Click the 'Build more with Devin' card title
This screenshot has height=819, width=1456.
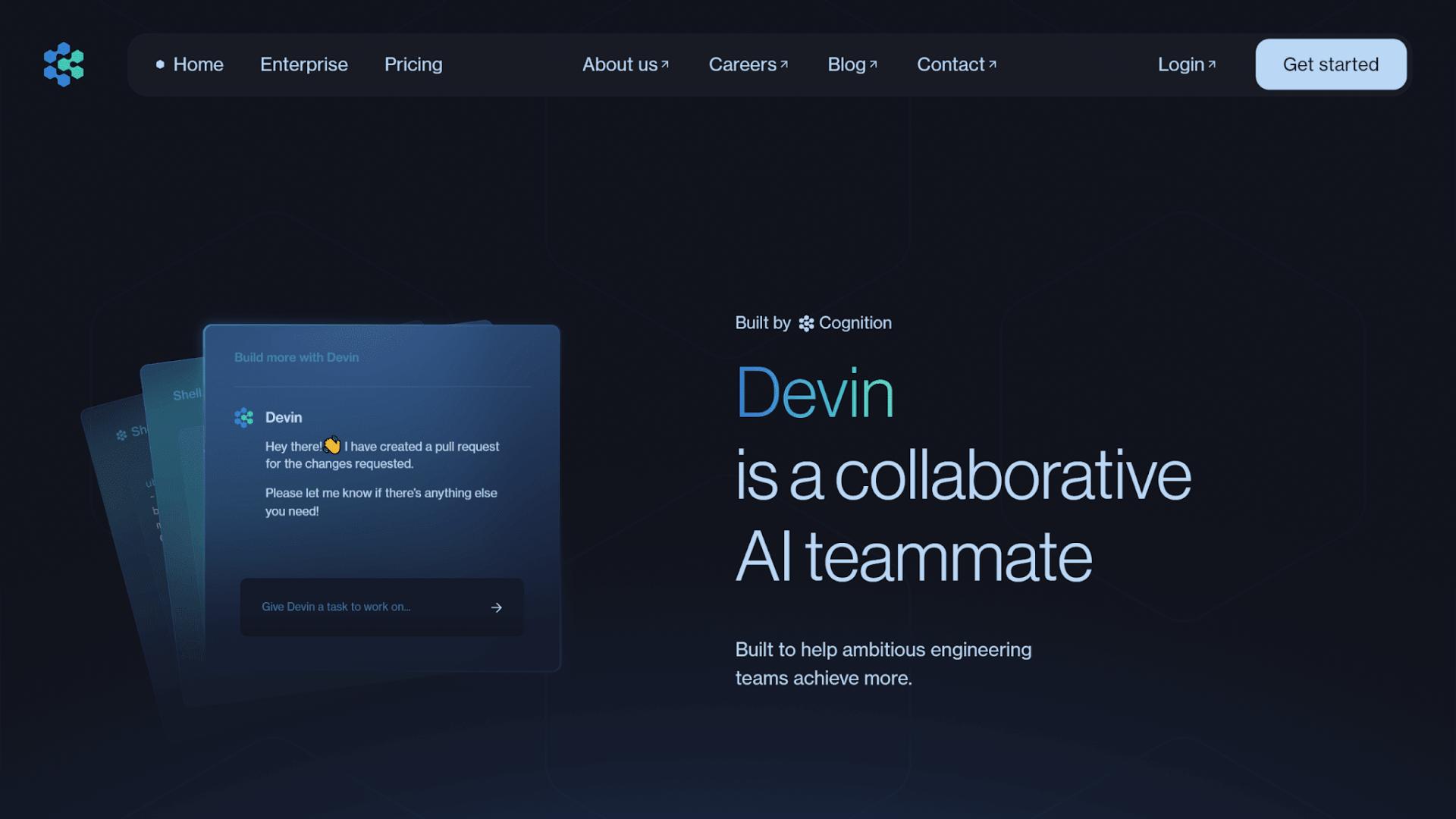(x=297, y=357)
